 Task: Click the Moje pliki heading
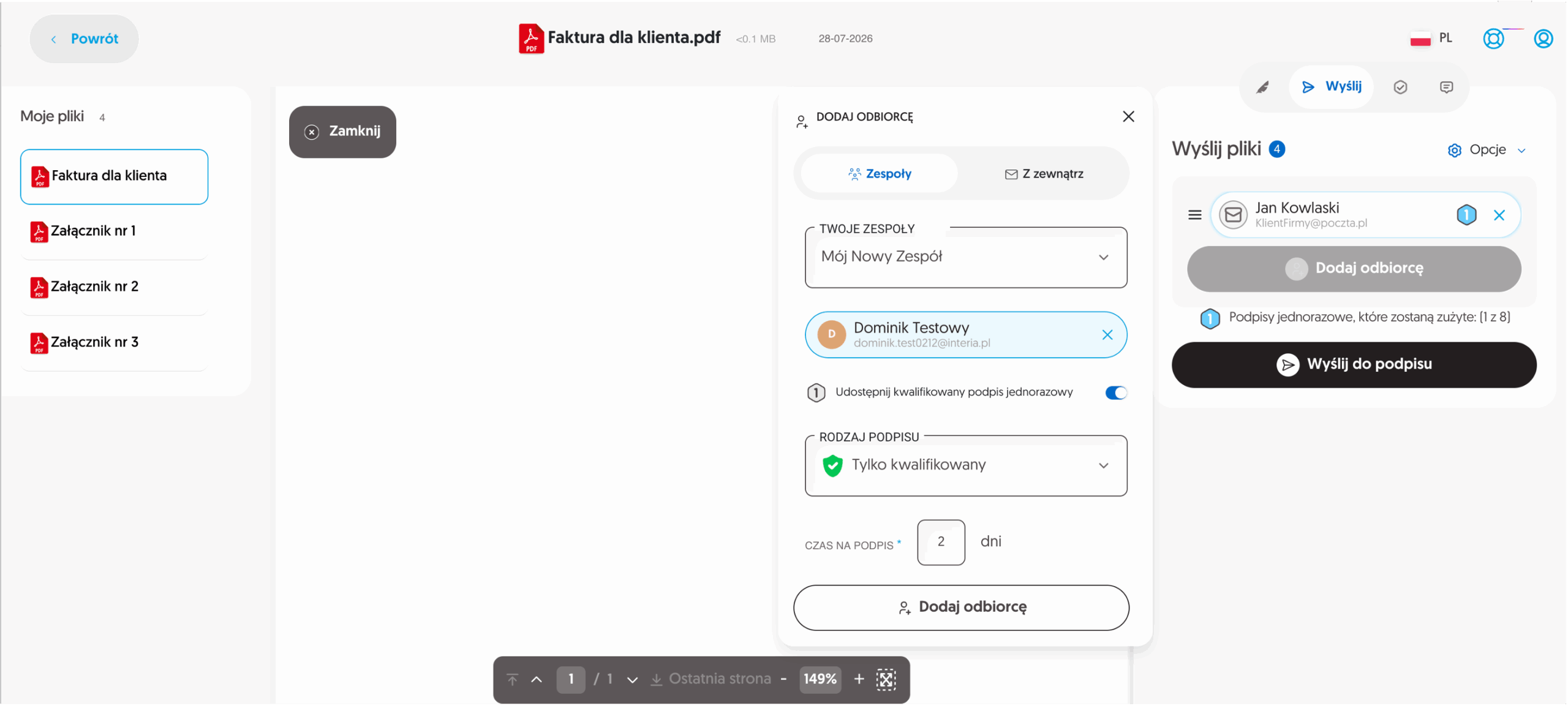(x=52, y=116)
